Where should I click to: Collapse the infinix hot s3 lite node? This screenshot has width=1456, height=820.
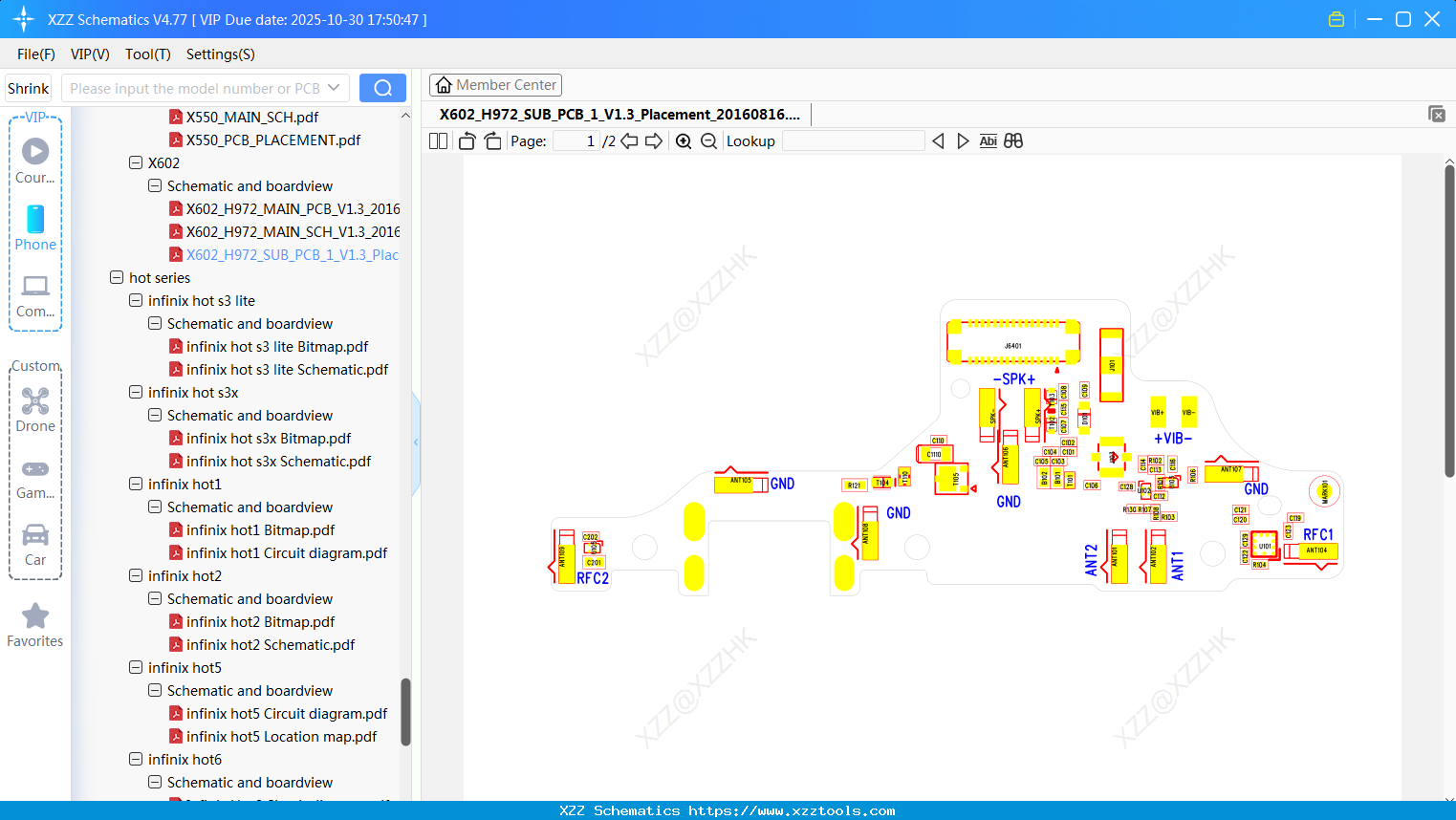(x=136, y=300)
